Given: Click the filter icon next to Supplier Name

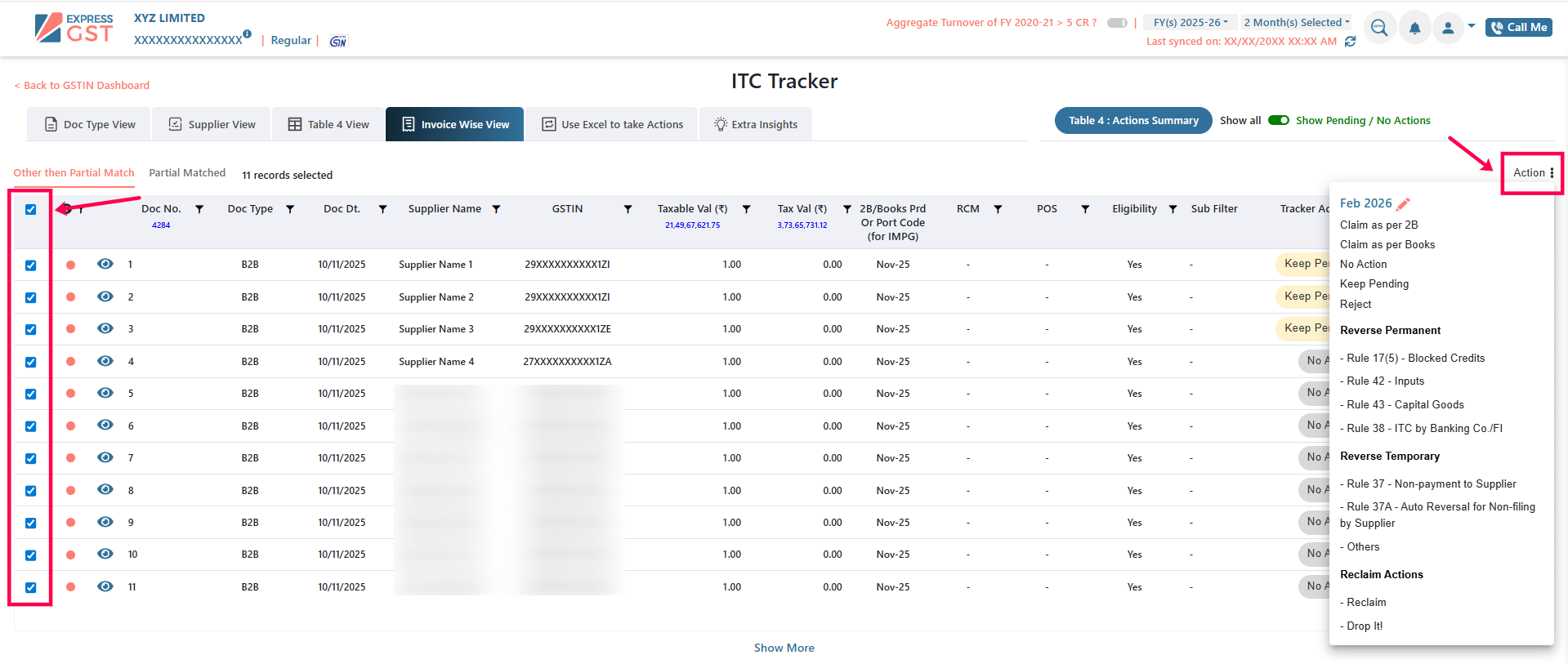Looking at the screenshot, I should coord(496,209).
